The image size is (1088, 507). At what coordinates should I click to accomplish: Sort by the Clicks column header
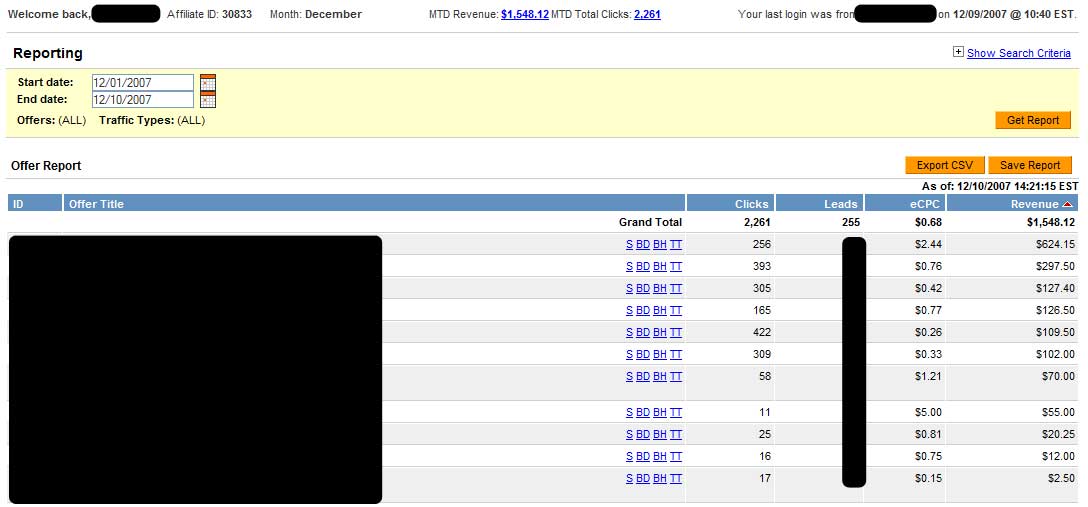click(730, 203)
